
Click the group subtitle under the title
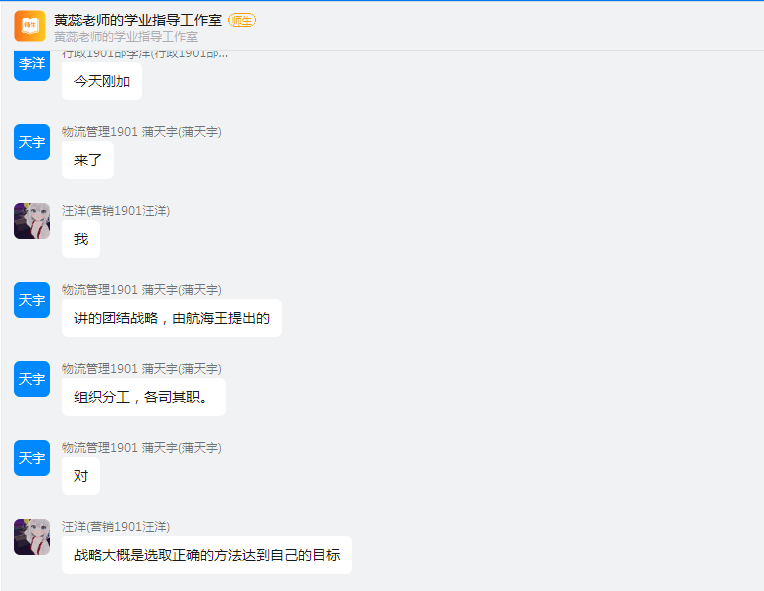126,37
